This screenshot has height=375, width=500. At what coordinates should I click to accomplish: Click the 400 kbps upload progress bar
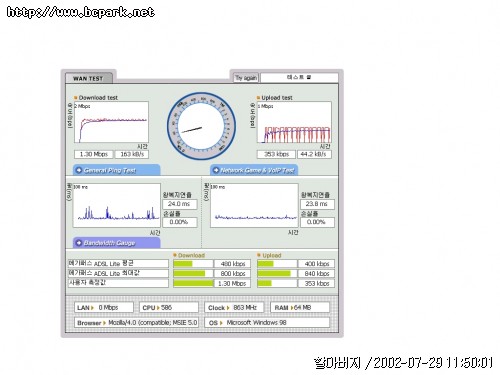277,264
